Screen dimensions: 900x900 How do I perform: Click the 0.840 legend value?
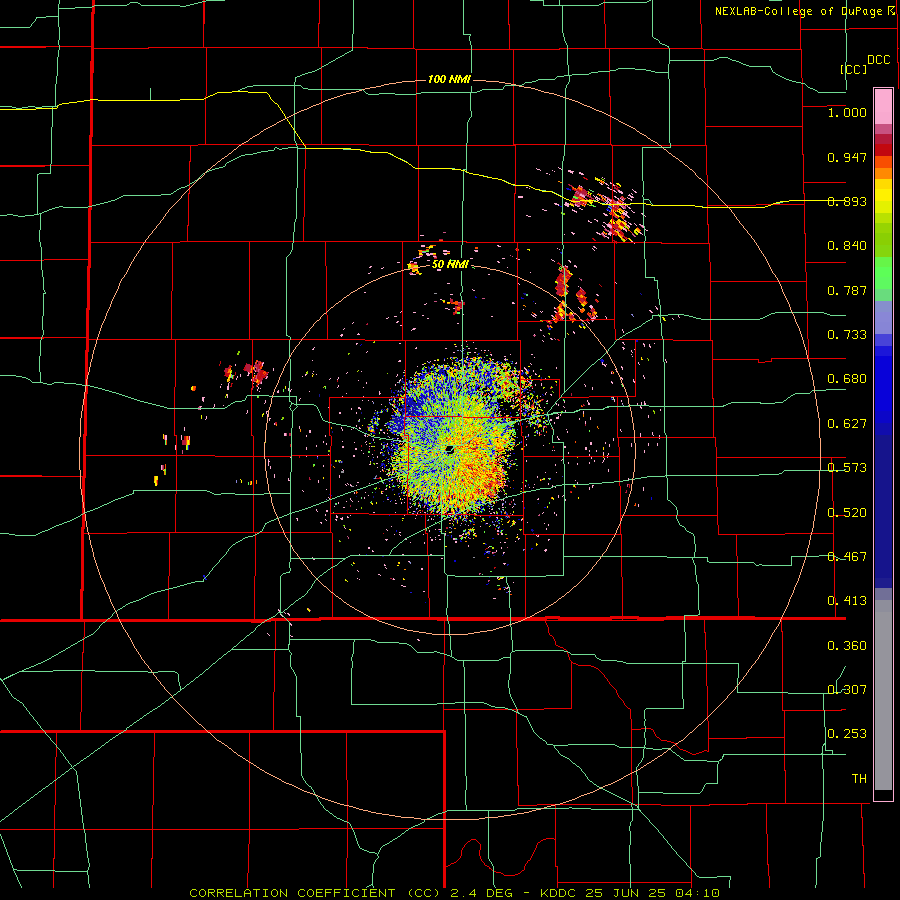pyautogui.click(x=847, y=246)
